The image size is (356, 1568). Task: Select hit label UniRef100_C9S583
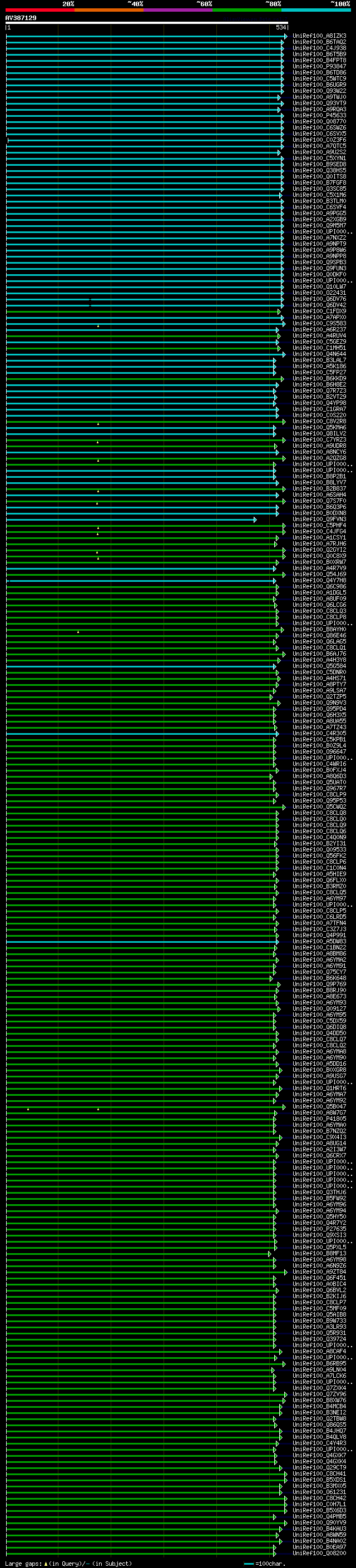click(319, 324)
